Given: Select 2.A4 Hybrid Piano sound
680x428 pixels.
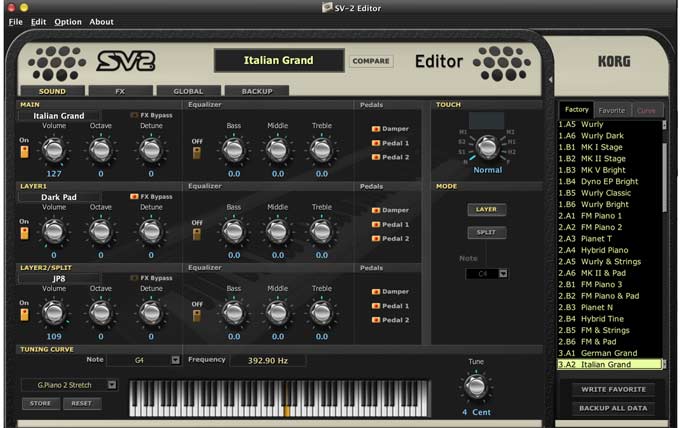Looking at the screenshot, I should tap(609, 250).
